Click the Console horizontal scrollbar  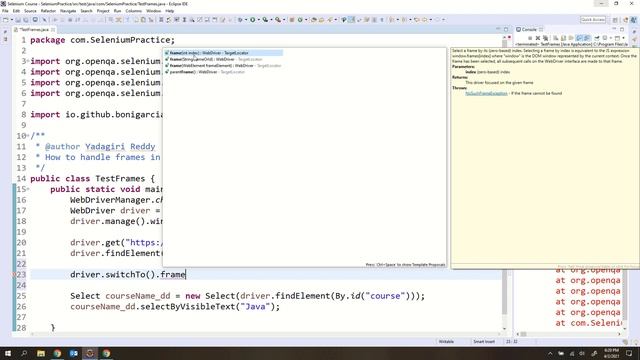(523, 334)
